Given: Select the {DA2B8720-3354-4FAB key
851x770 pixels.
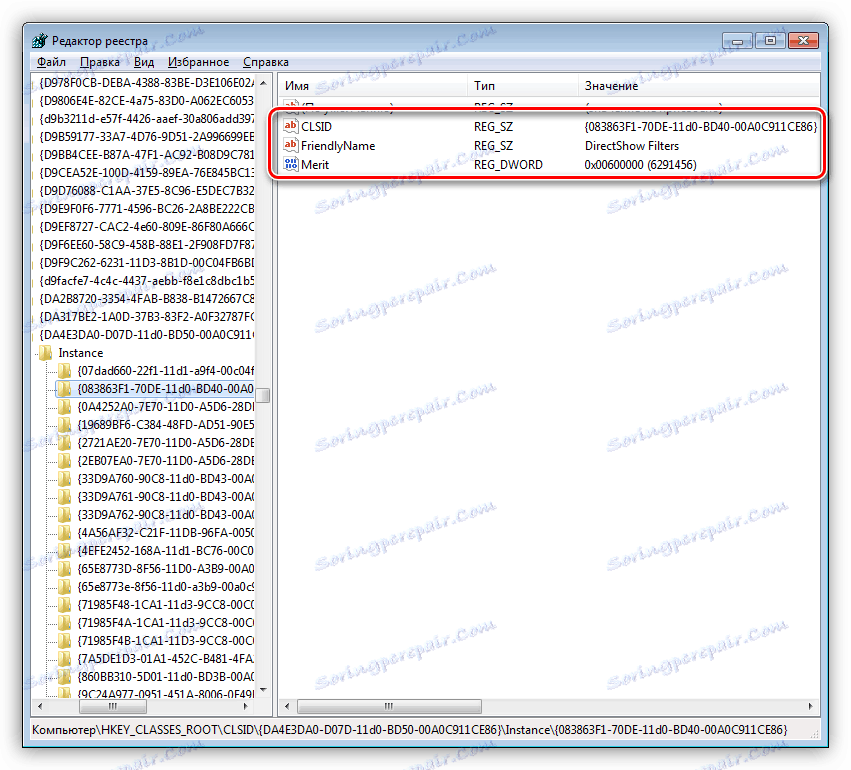Looking at the screenshot, I should (x=146, y=298).
